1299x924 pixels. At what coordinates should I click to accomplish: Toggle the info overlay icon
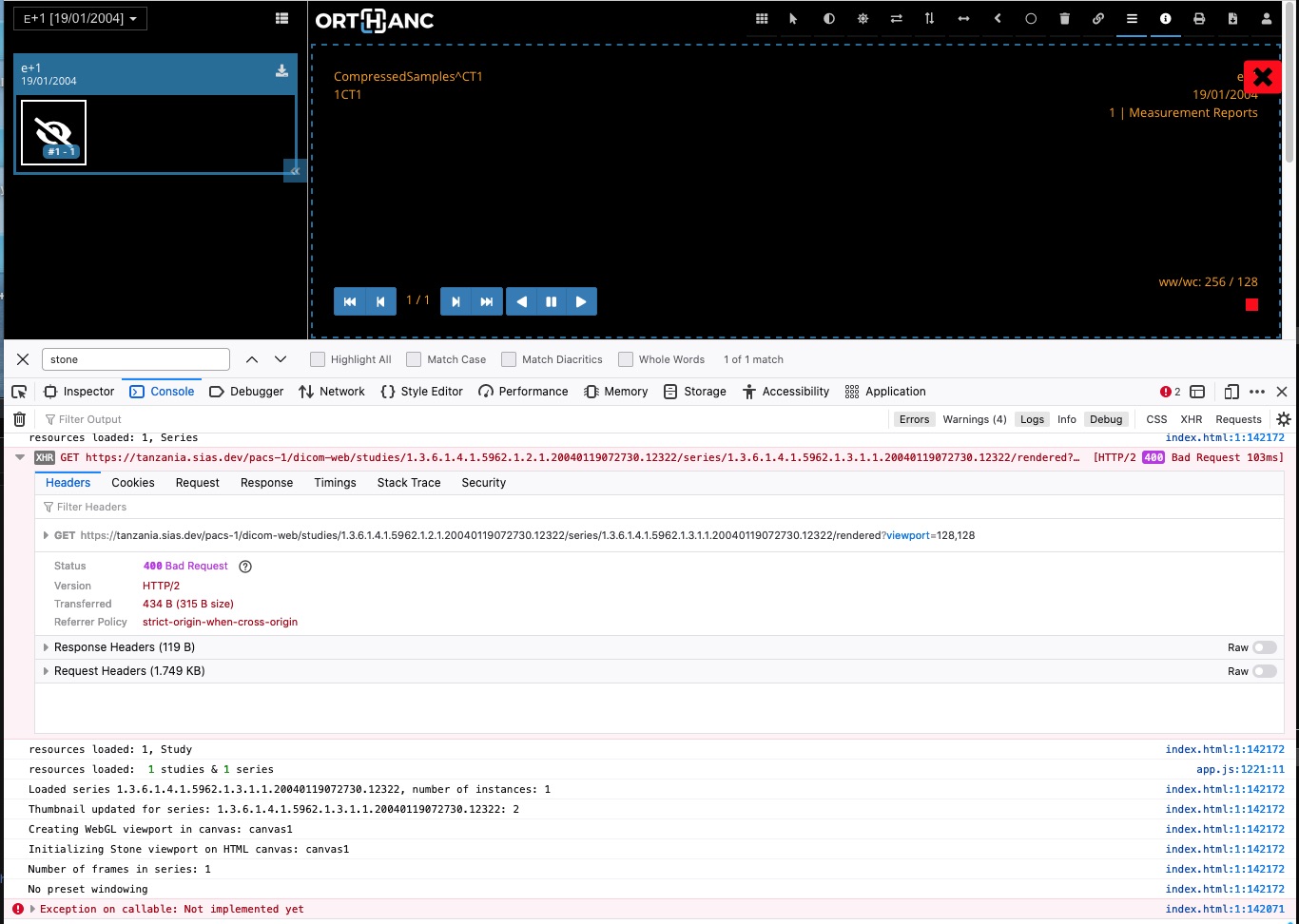coord(1165,19)
